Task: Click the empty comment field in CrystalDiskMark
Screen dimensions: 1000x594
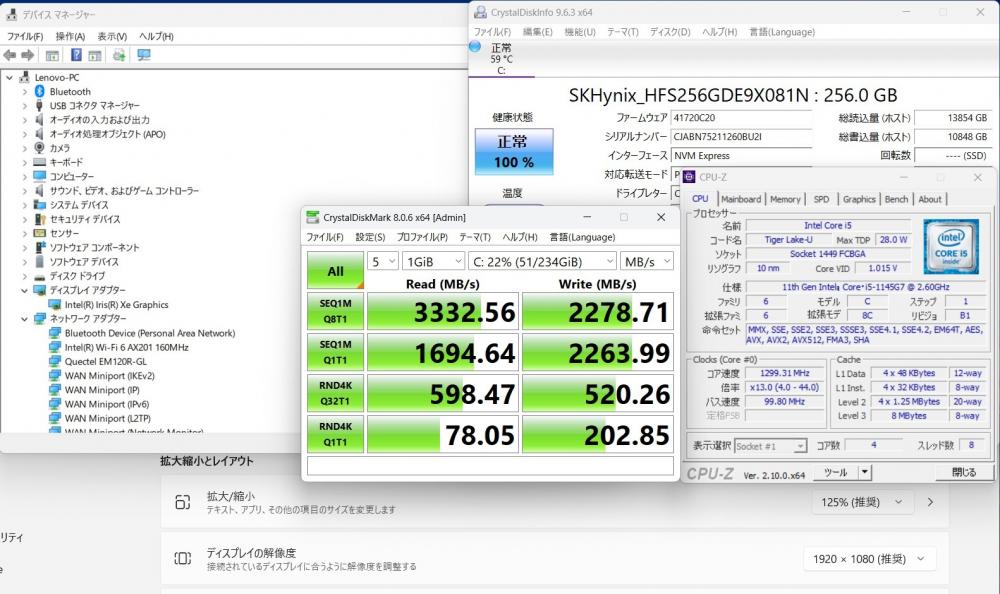Action: [x=490, y=465]
